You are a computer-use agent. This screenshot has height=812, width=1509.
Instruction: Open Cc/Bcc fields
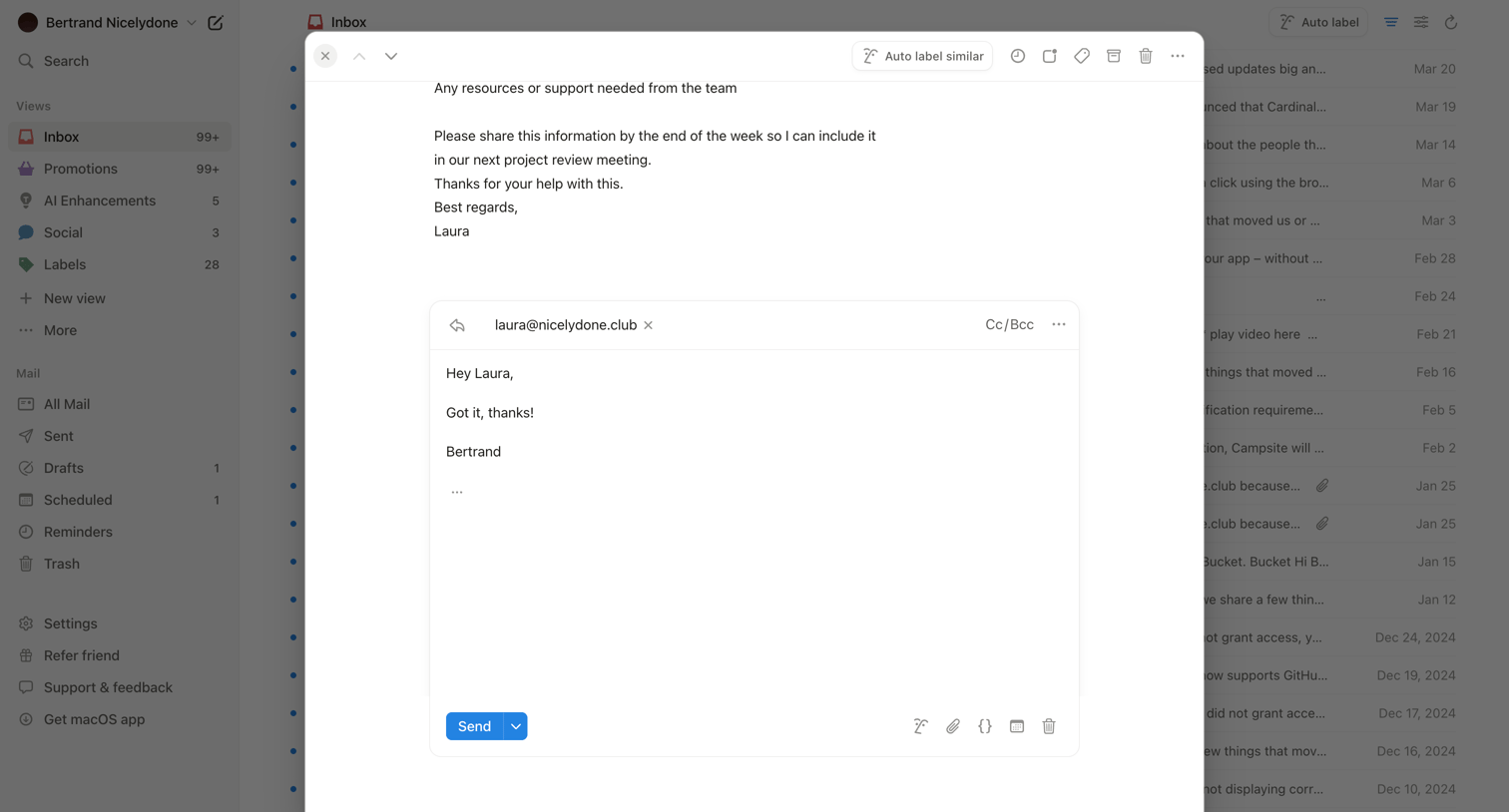(x=1009, y=324)
